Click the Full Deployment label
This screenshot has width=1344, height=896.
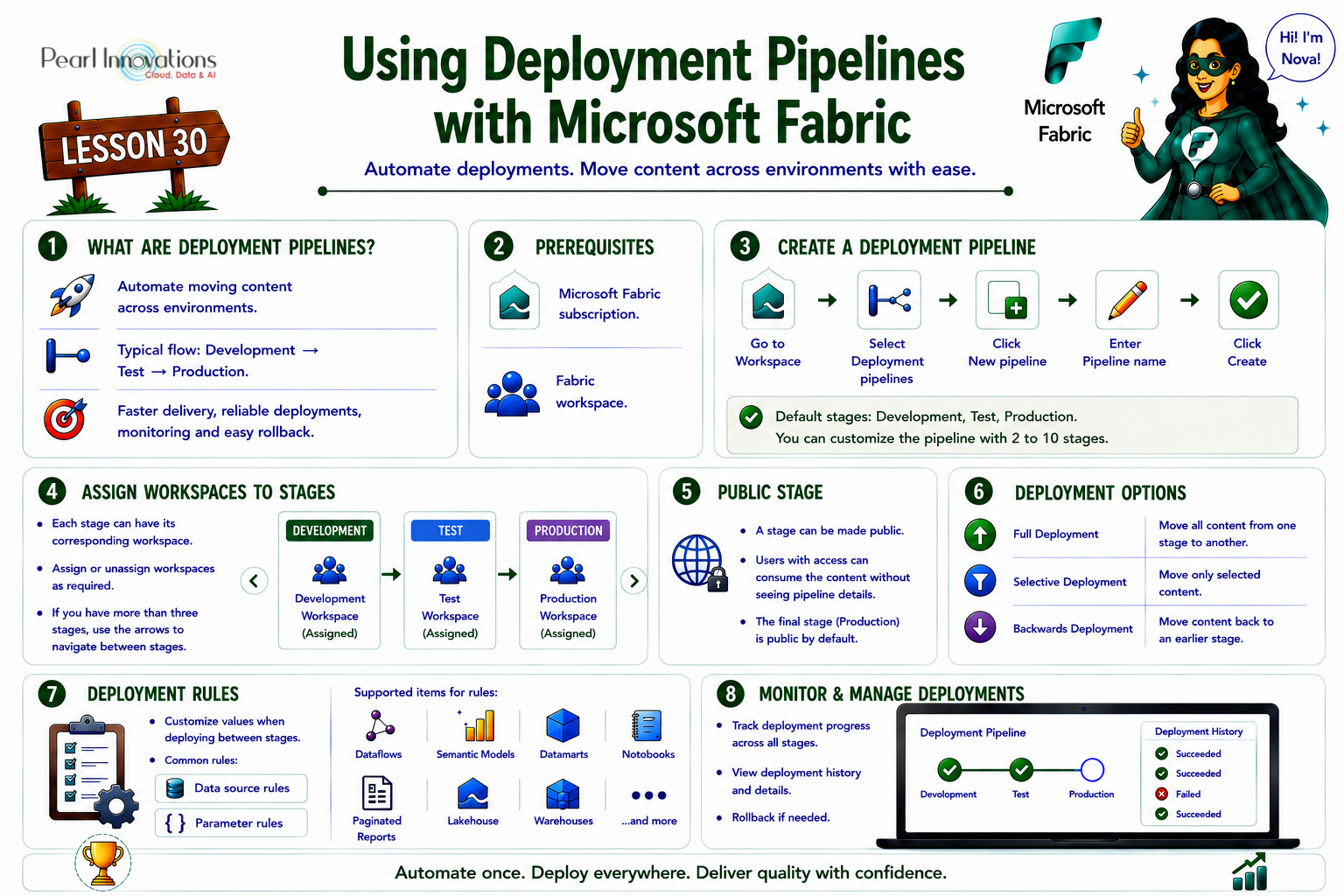click(1055, 534)
